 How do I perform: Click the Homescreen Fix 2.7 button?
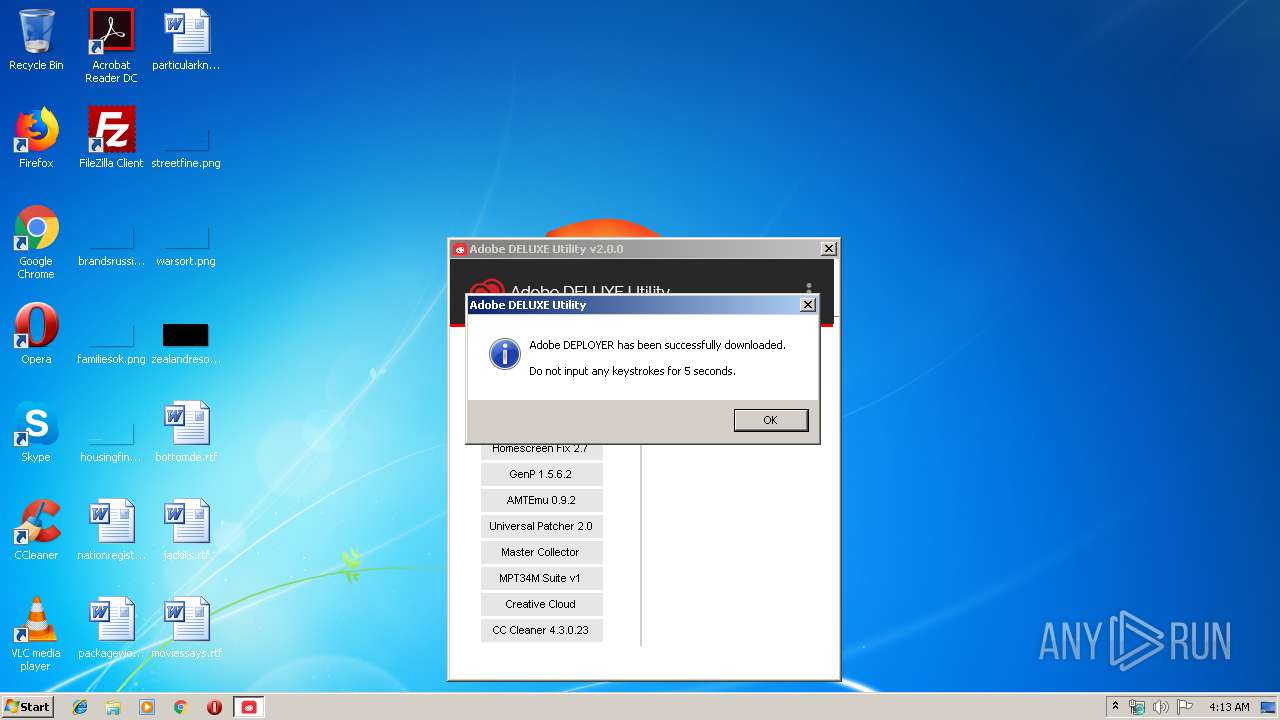pos(541,450)
